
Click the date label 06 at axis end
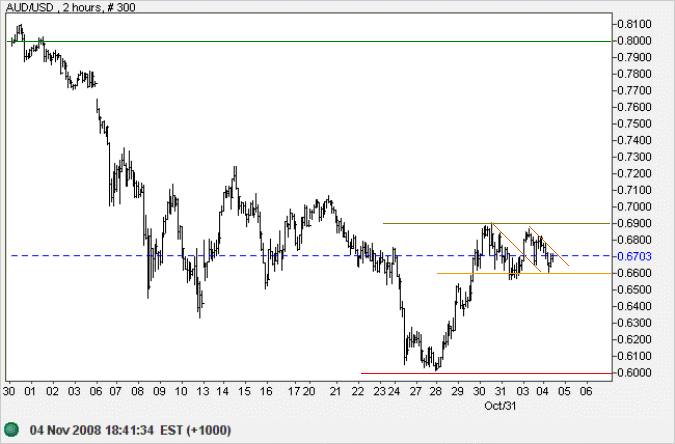pos(586,391)
